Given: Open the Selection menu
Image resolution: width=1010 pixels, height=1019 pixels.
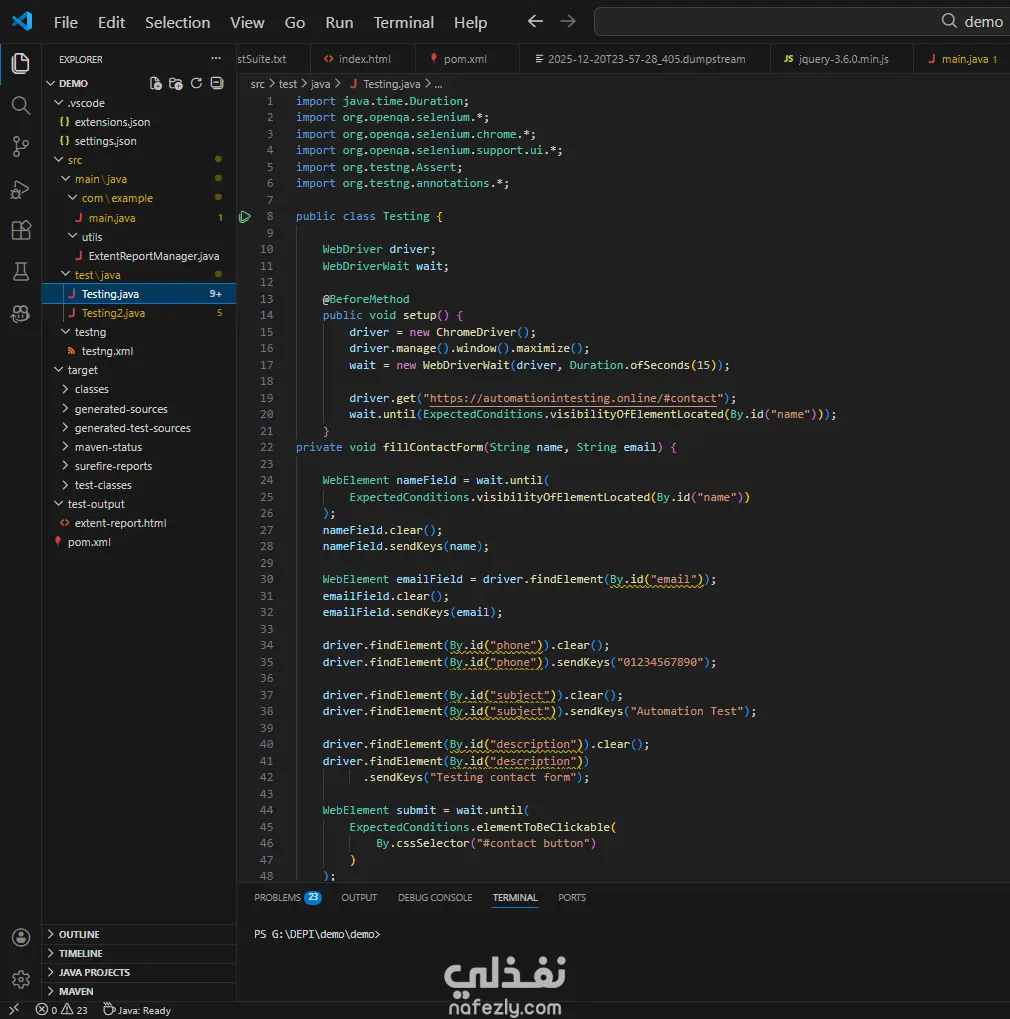Looking at the screenshot, I should pos(177,22).
